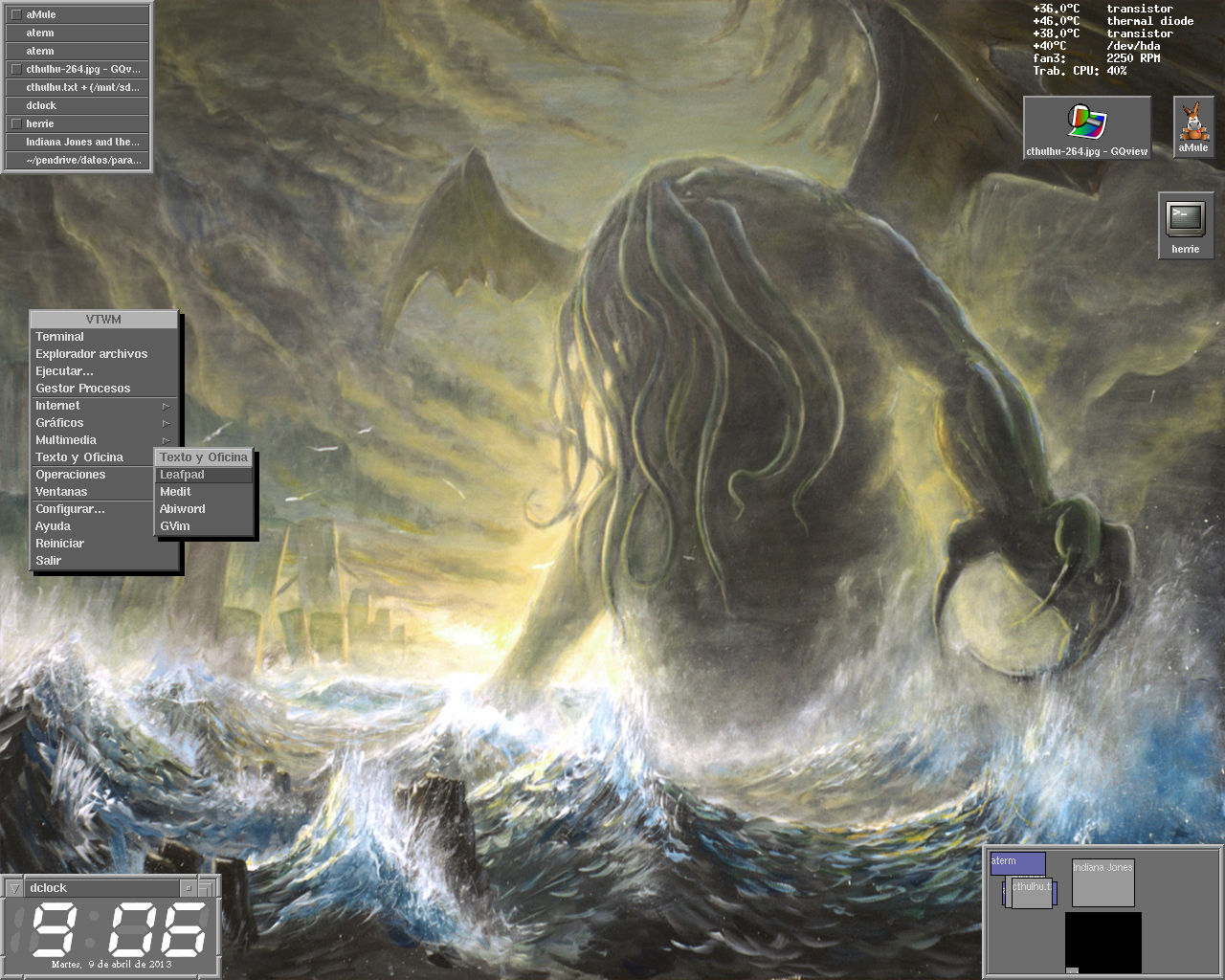Click the dclock iconify button with the small square
The image size is (1225, 980).
coord(189,888)
